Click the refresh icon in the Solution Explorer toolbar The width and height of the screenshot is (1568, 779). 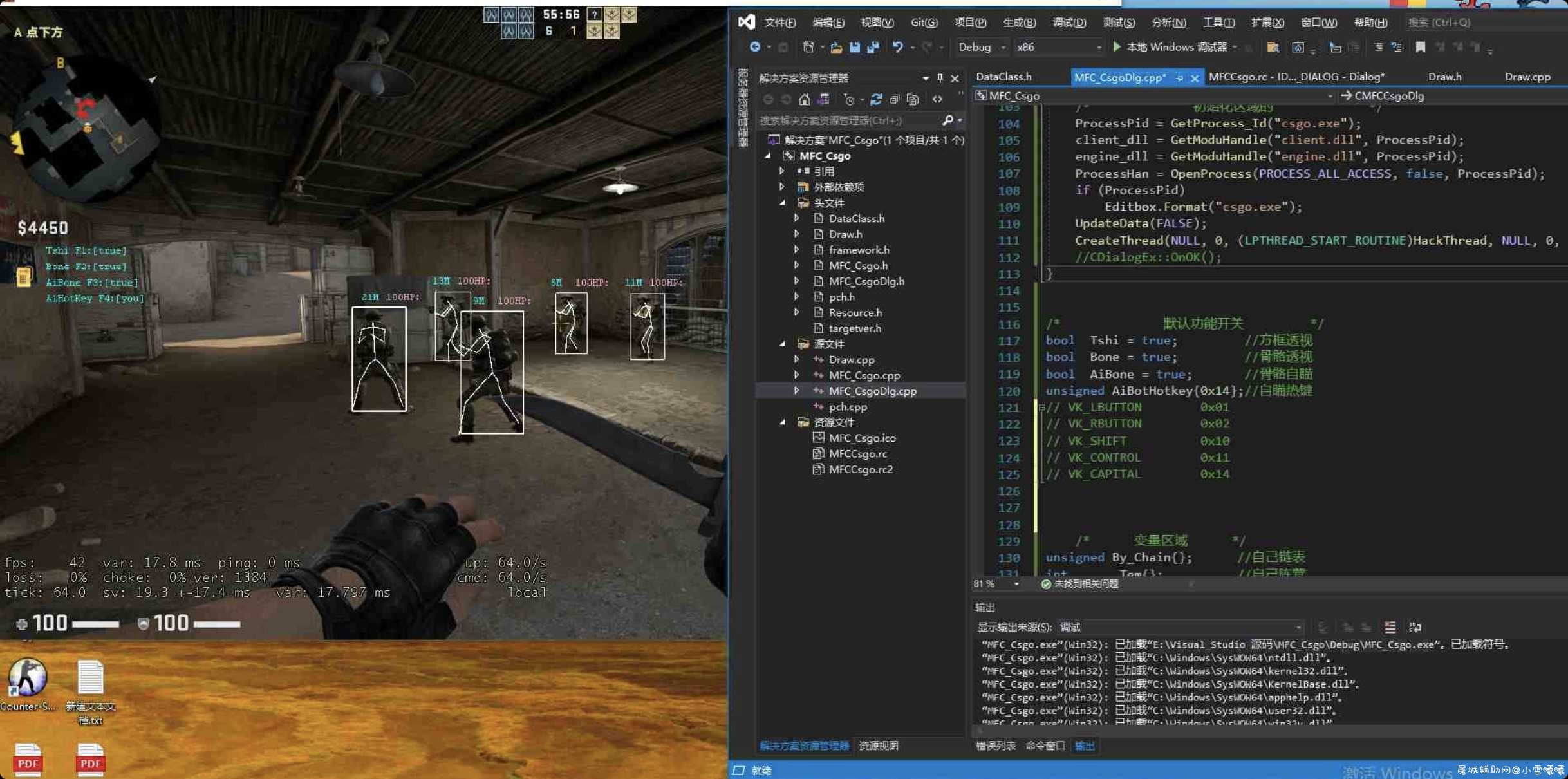point(876,99)
